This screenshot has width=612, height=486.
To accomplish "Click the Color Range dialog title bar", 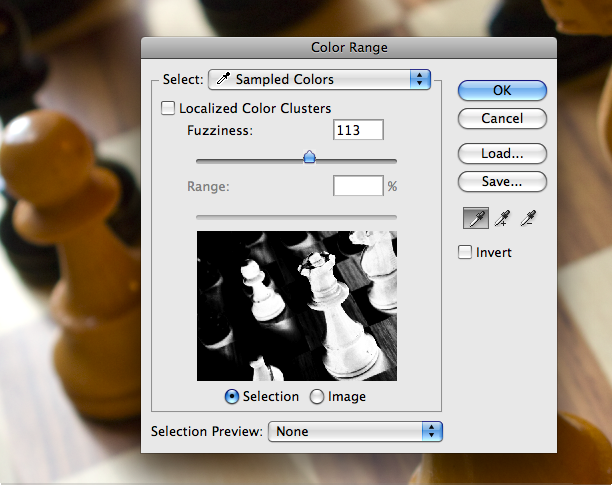I will (x=349, y=48).
